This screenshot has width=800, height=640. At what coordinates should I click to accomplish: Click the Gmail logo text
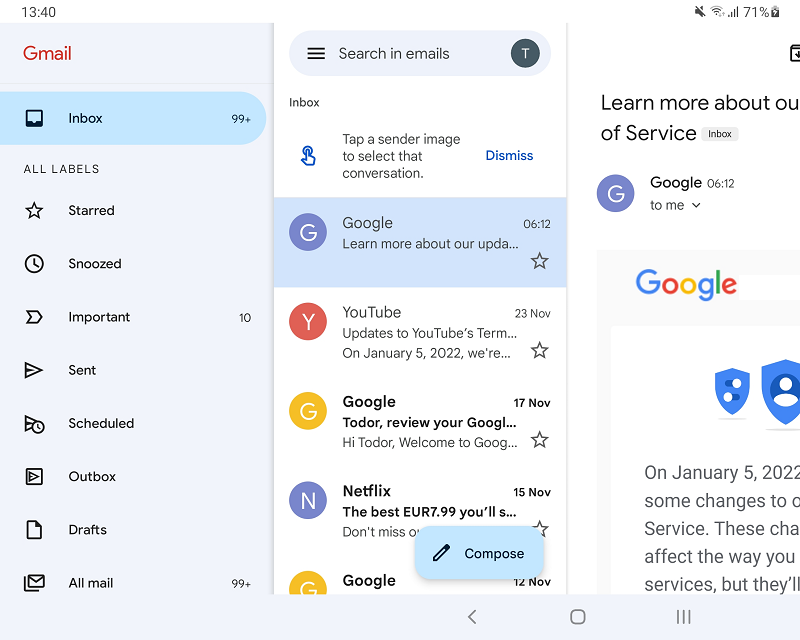click(x=47, y=54)
